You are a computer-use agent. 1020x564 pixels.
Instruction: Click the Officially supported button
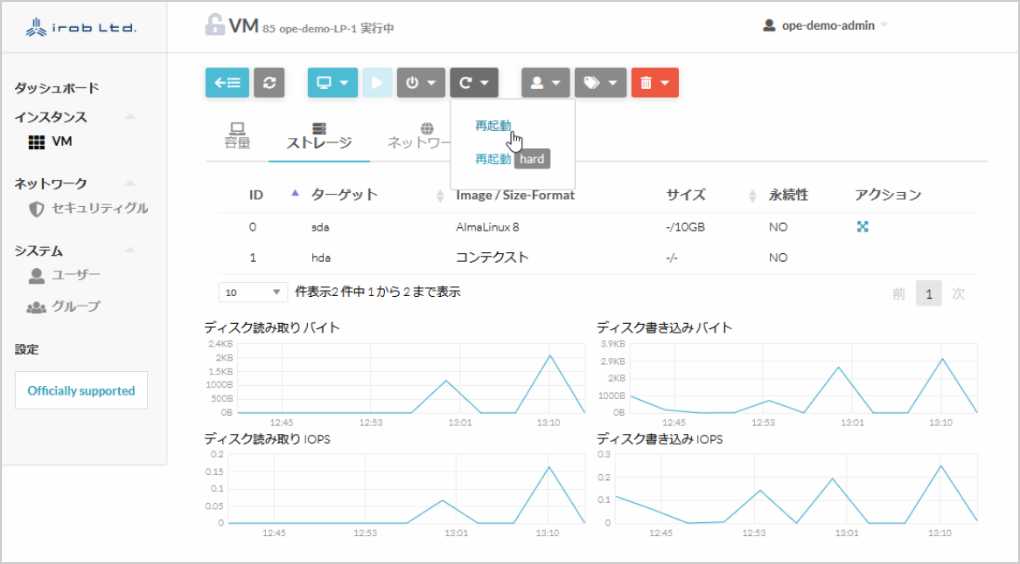(81, 391)
